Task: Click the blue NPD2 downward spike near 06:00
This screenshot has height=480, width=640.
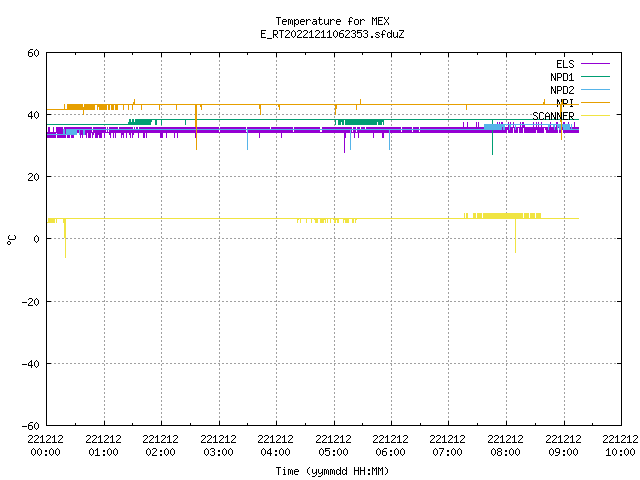Action: 389,140
